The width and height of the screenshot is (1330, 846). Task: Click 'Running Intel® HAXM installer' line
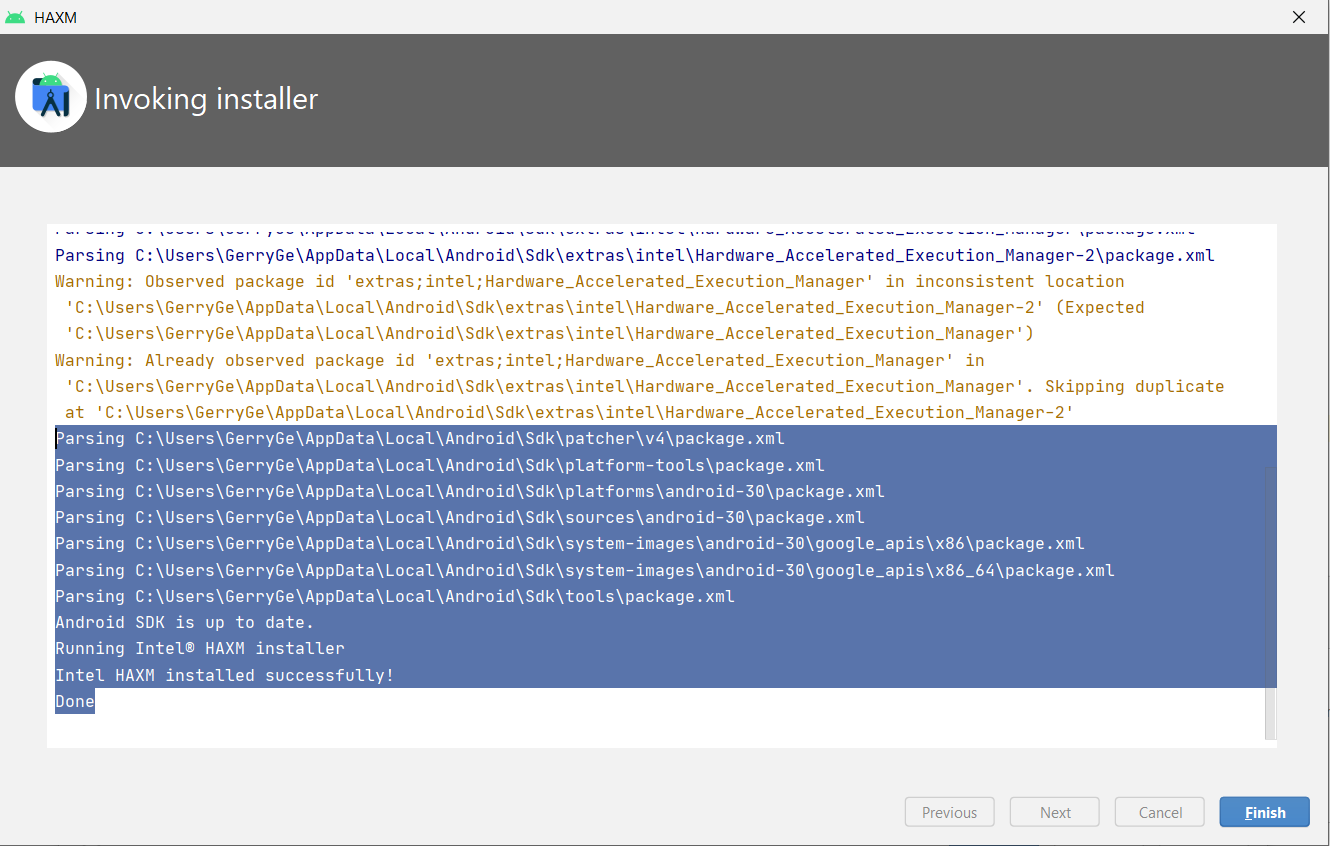tap(200, 648)
